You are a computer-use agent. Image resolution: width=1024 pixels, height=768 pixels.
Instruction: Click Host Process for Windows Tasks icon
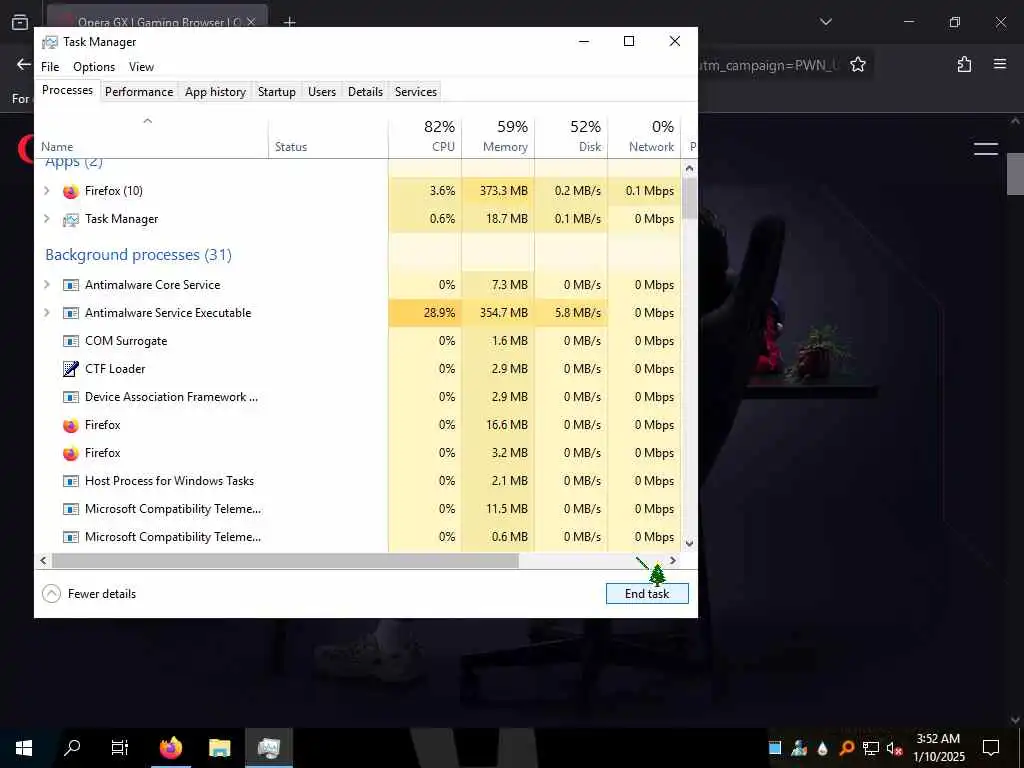71,481
